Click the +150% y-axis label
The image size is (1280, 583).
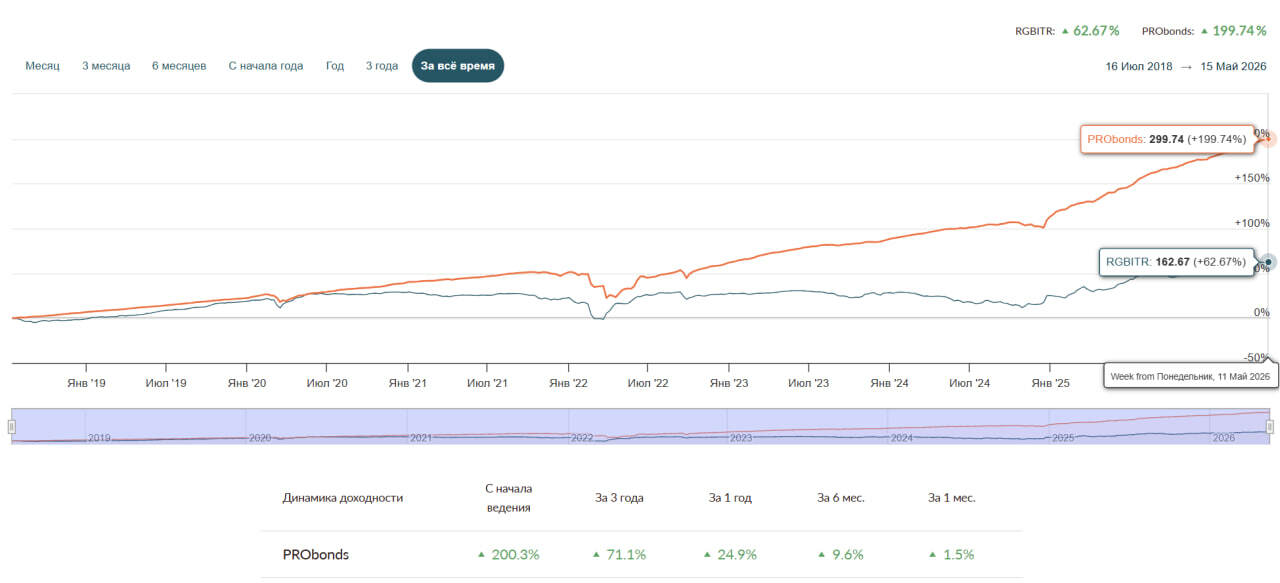pyautogui.click(x=1254, y=178)
